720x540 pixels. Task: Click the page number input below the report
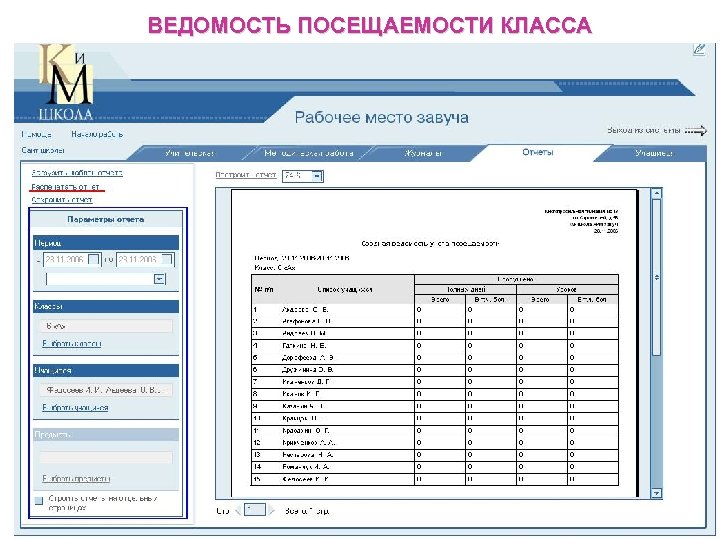point(254,510)
